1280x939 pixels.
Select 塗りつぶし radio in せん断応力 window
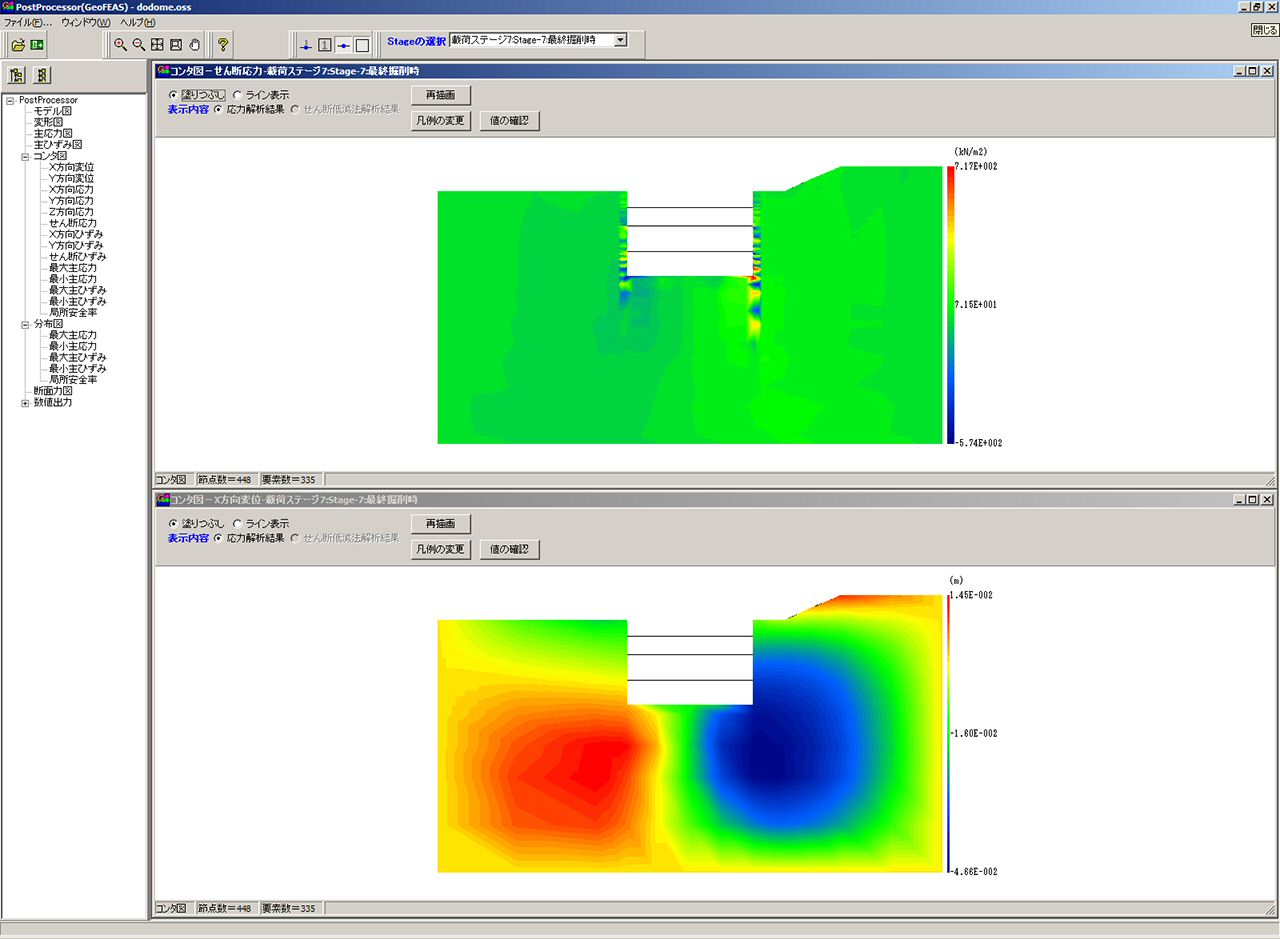coord(173,95)
